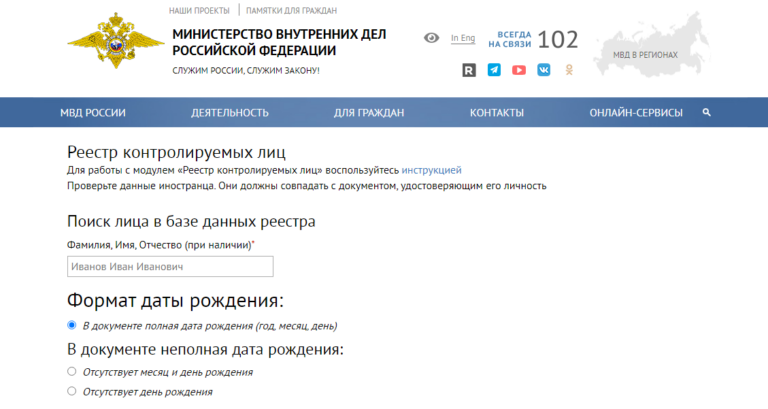The width and height of the screenshot is (768, 409).
Task: Open the Odnoklassniki page icon
Action: coord(569,70)
